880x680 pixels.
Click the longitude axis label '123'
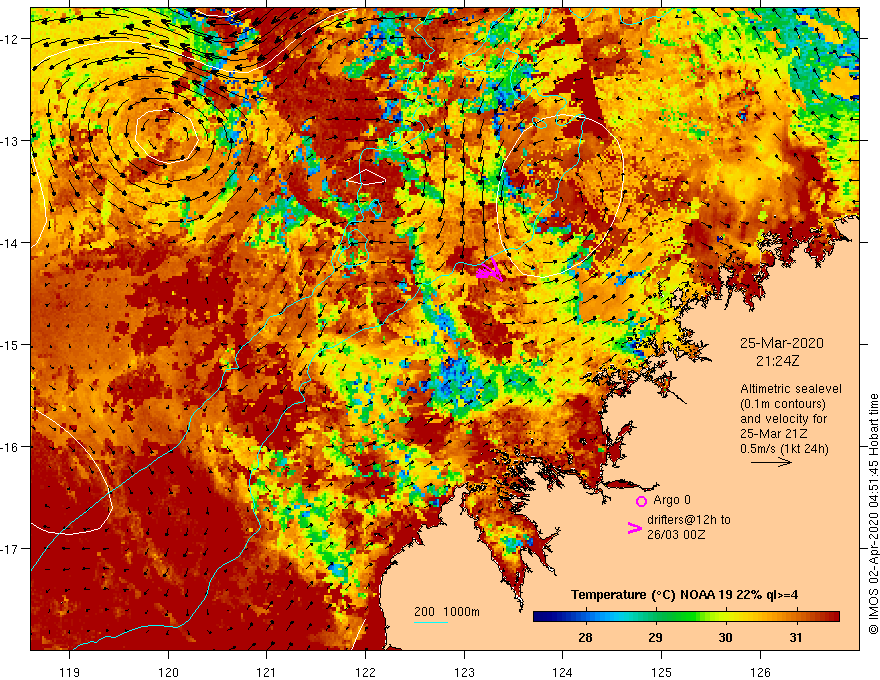pyautogui.click(x=464, y=672)
